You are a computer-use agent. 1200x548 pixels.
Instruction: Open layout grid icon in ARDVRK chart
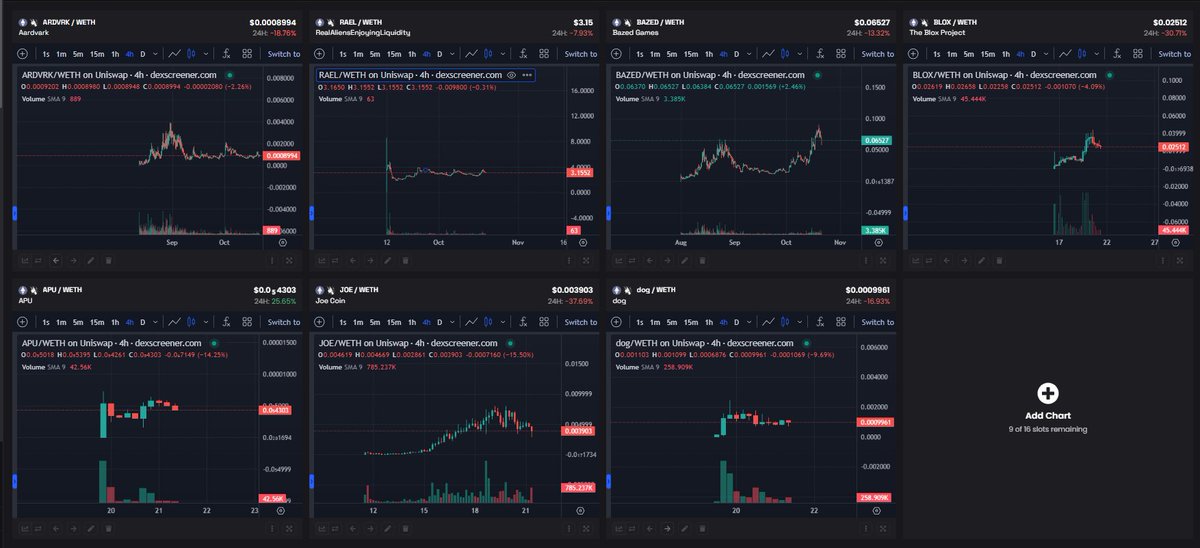pyautogui.click(x=247, y=54)
